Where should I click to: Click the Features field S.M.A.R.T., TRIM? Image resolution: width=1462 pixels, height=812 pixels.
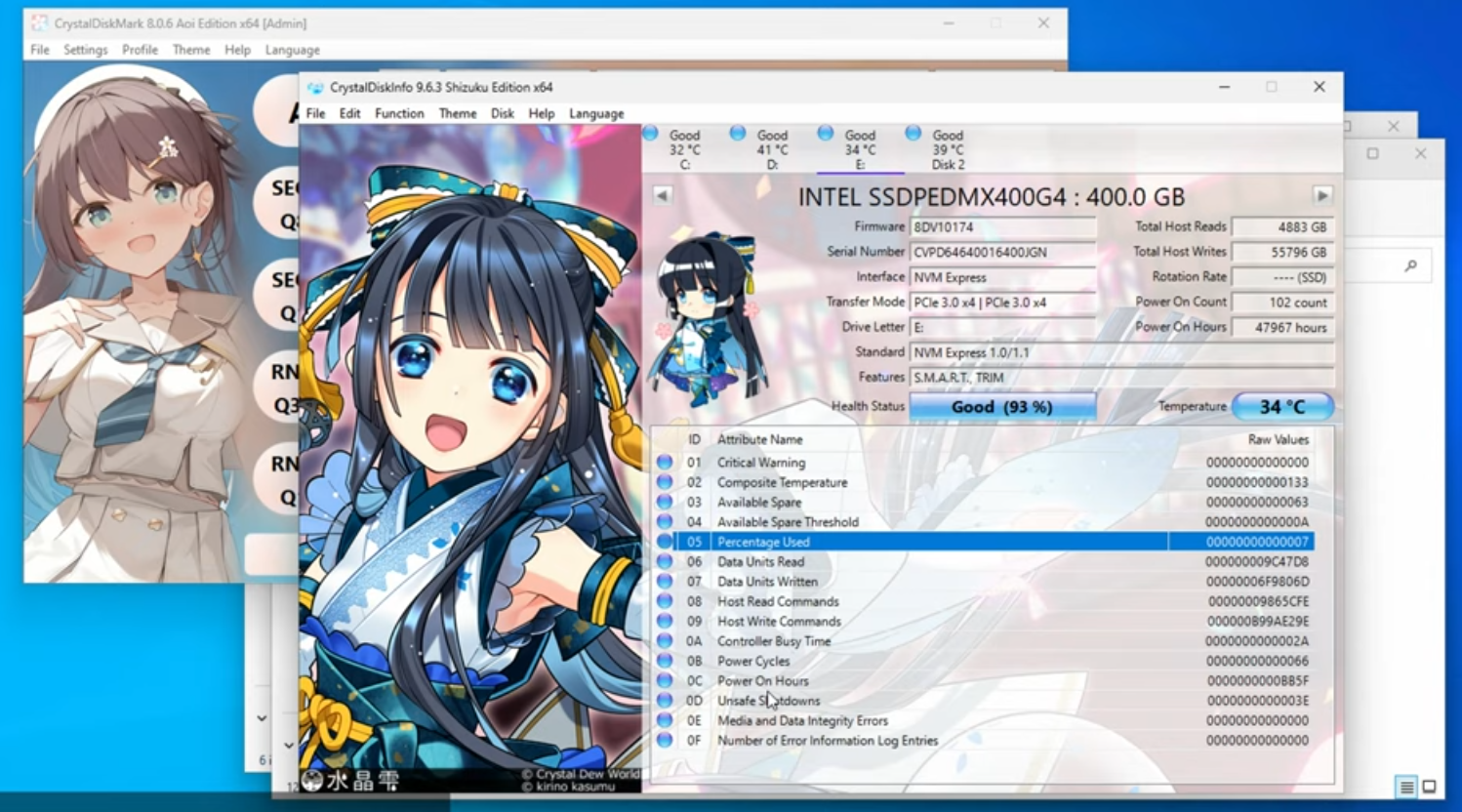tap(1121, 378)
